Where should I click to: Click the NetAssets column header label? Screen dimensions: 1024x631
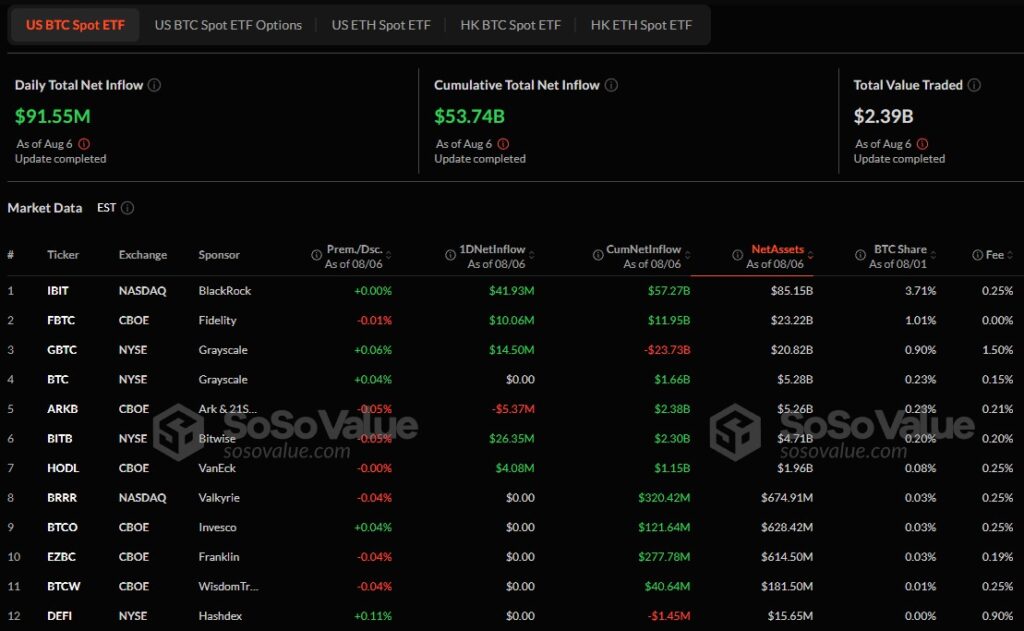[777, 249]
